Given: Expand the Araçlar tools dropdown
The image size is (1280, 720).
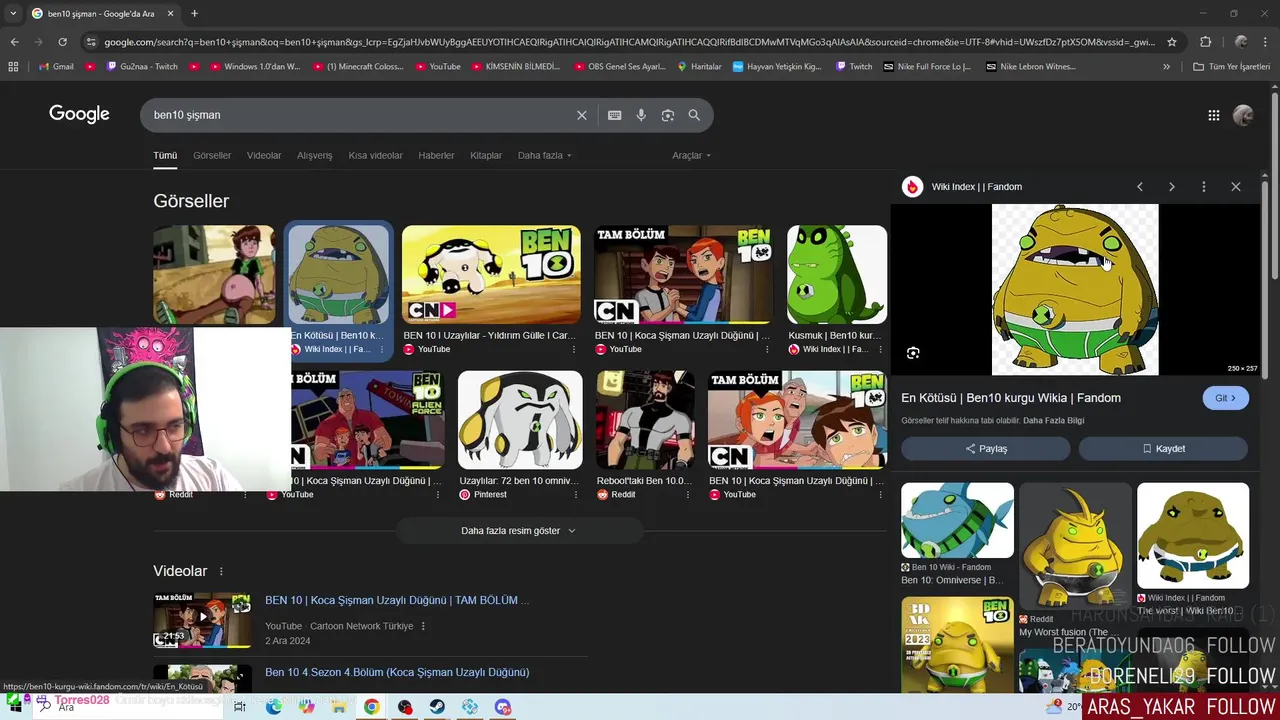Looking at the screenshot, I should tap(691, 156).
